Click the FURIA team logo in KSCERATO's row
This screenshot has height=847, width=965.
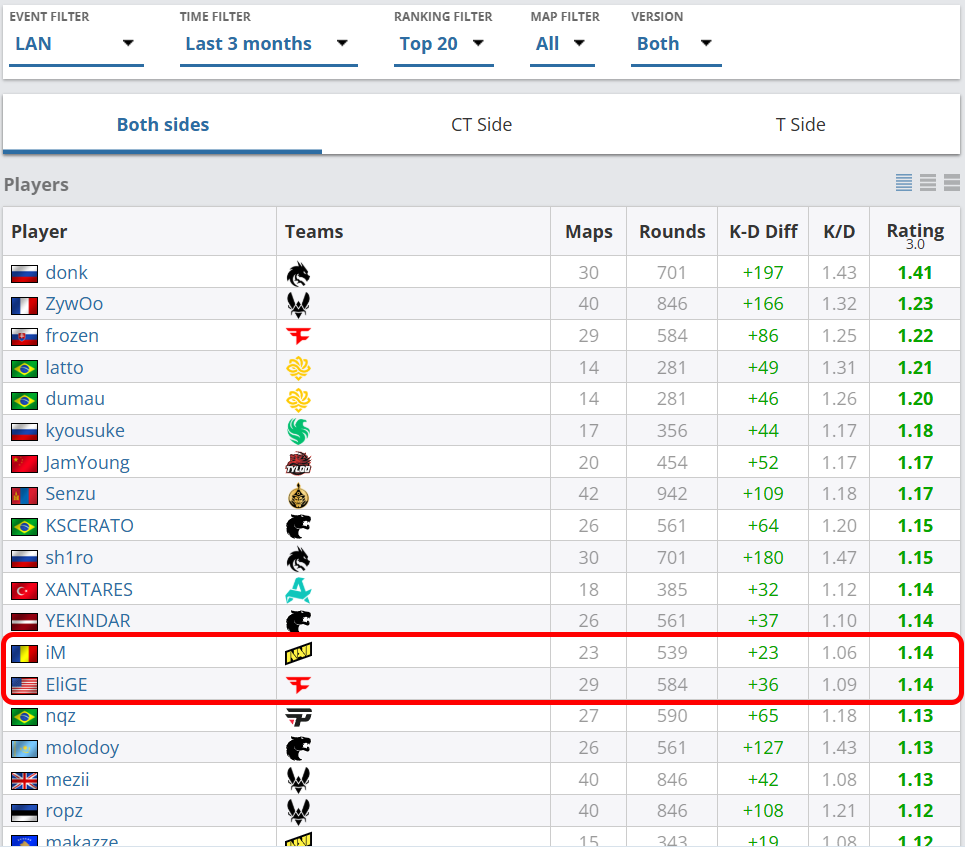(x=298, y=526)
